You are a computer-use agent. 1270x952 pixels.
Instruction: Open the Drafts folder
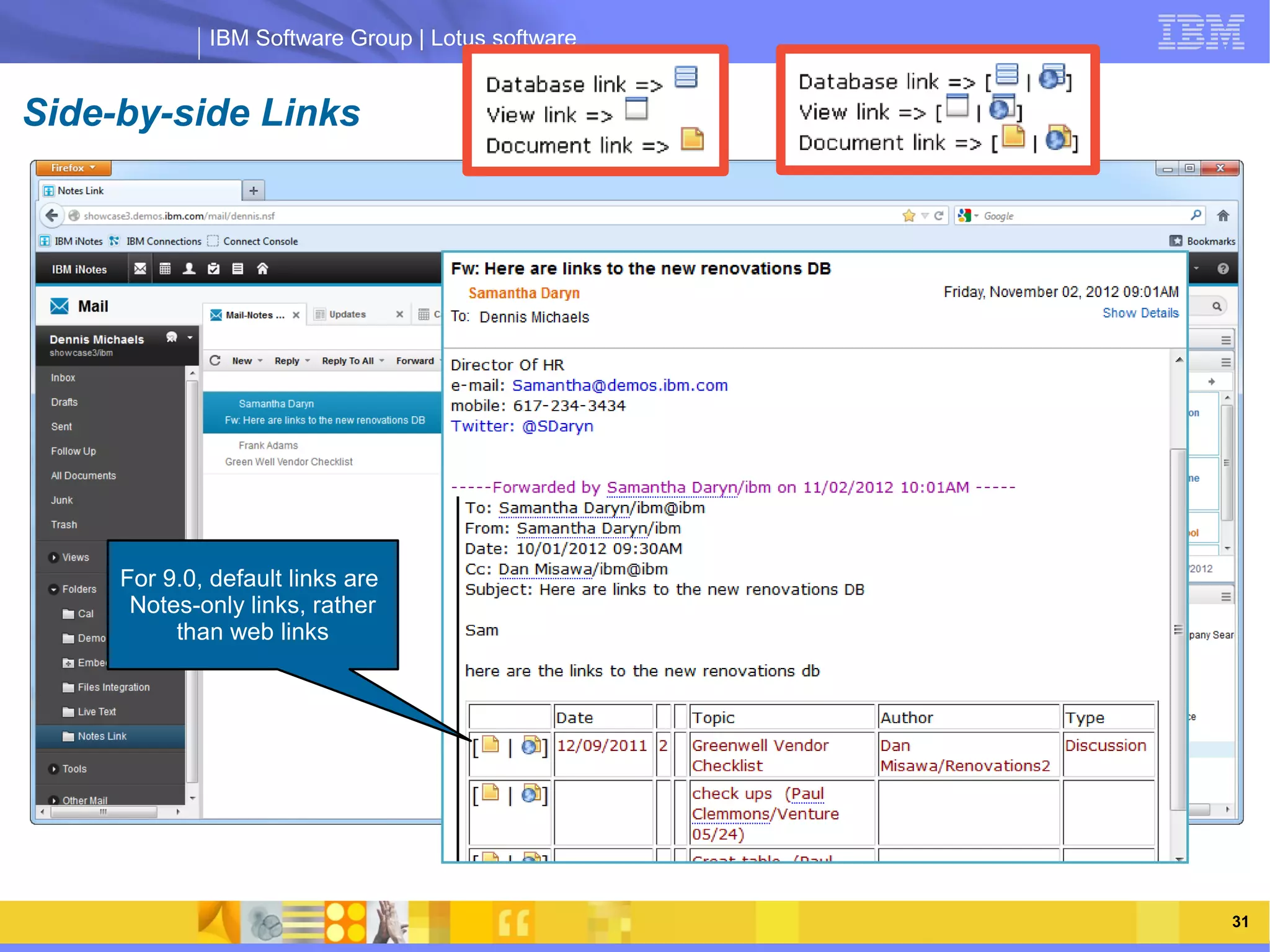(x=64, y=403)
